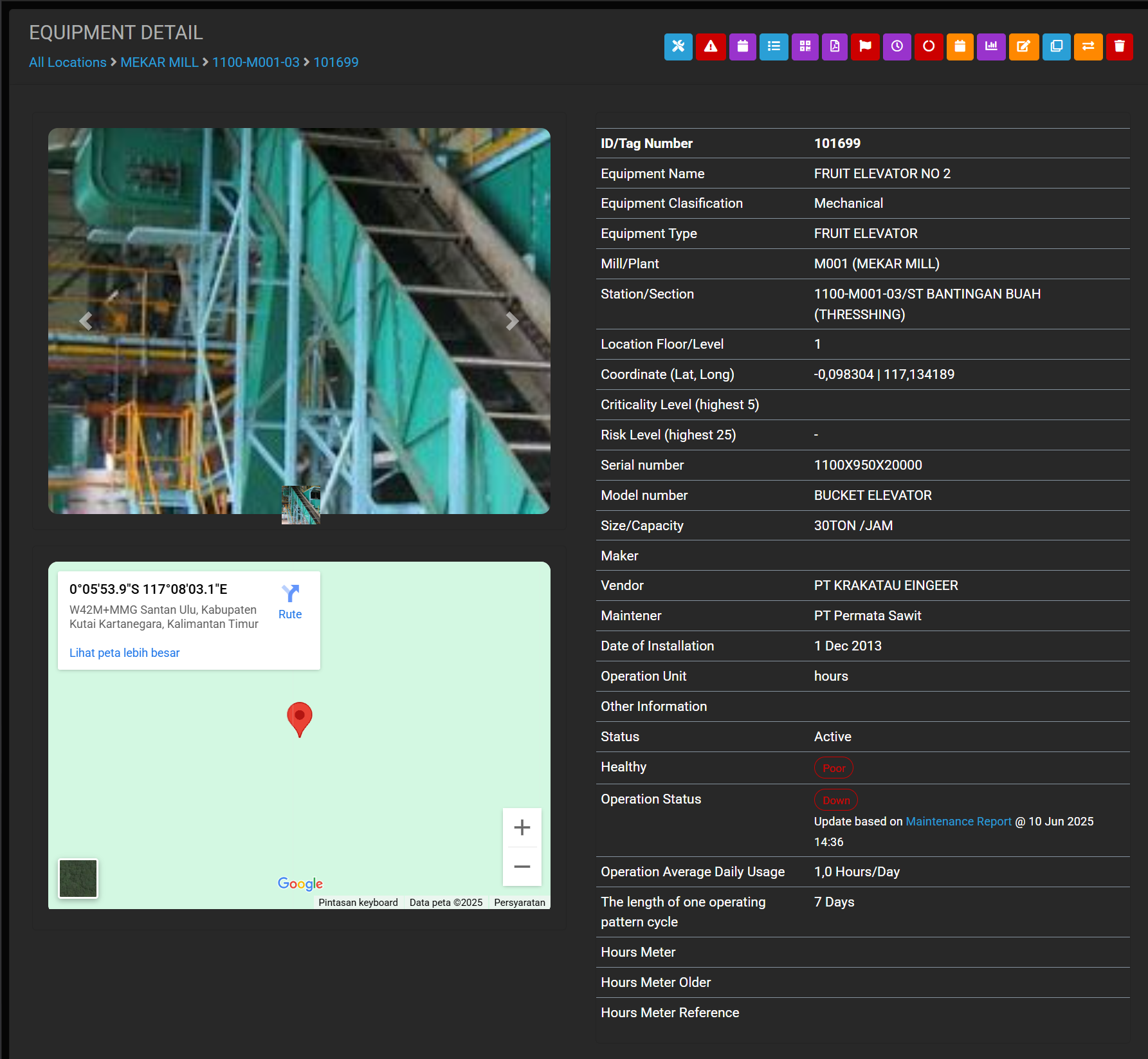
Task: Click the red flag icon
Action: (865, 46)
